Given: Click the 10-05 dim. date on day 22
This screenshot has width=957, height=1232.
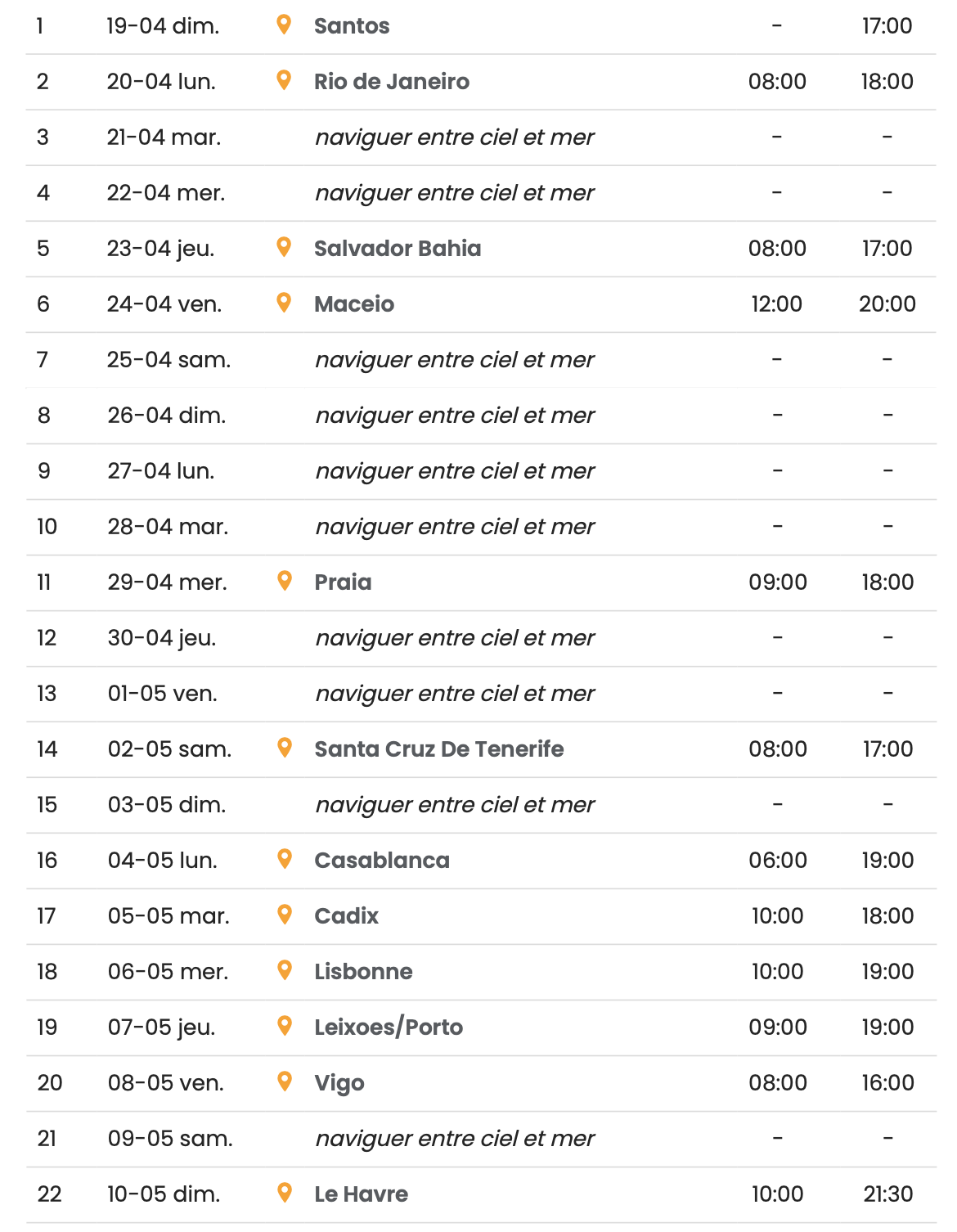Looking at the screenshot, I should coord(164,1194).
